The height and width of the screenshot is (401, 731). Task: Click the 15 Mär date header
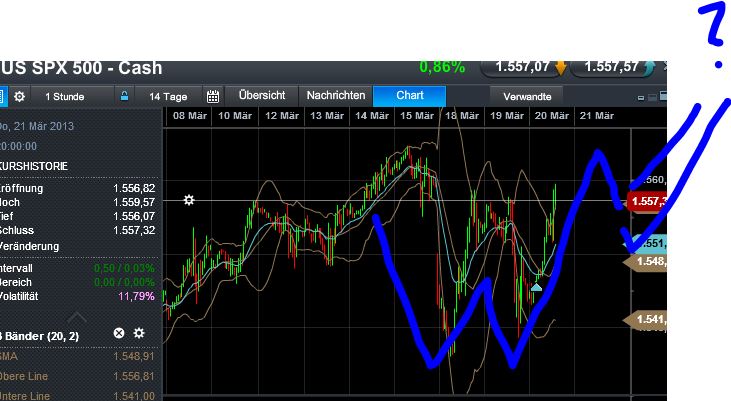pos(417,116)
